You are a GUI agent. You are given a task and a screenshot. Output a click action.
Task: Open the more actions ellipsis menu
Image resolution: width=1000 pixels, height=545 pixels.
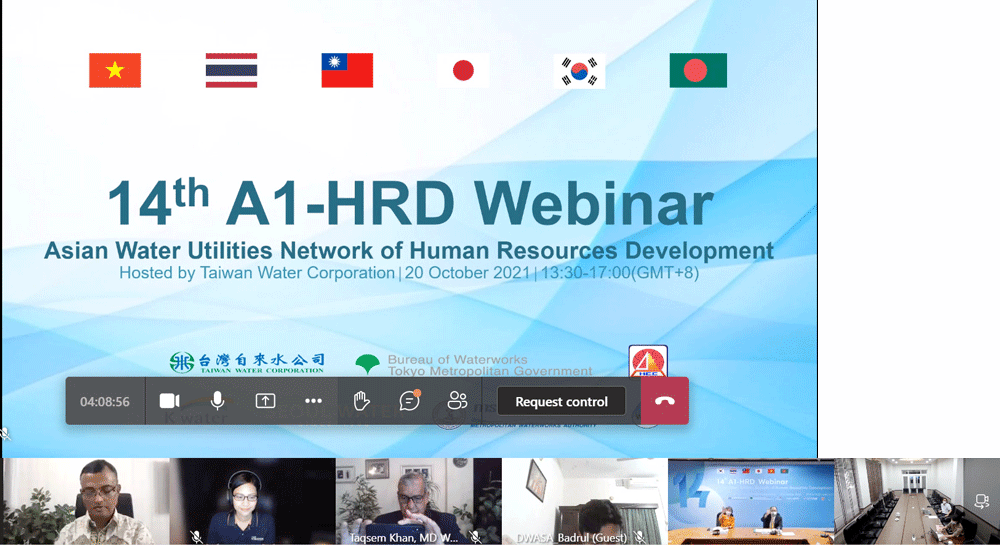(x=313, y=401)
